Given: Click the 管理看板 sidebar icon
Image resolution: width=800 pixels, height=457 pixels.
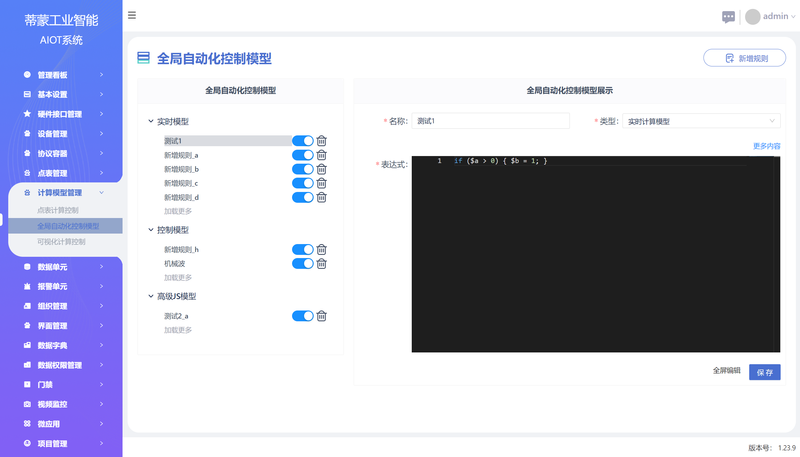Looking at the screenshot, I should tap(27, 74).
